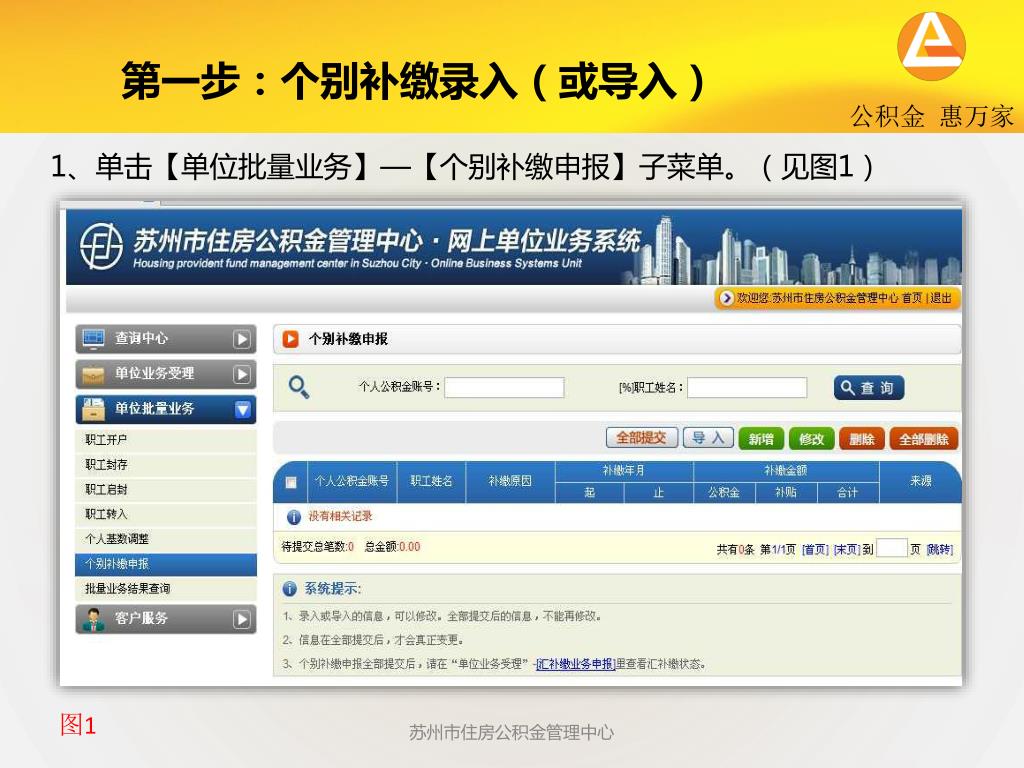Viewport: 1024px width, 768px height.
Task: Click the green 修改 button
Action: [x=812, y=439]
